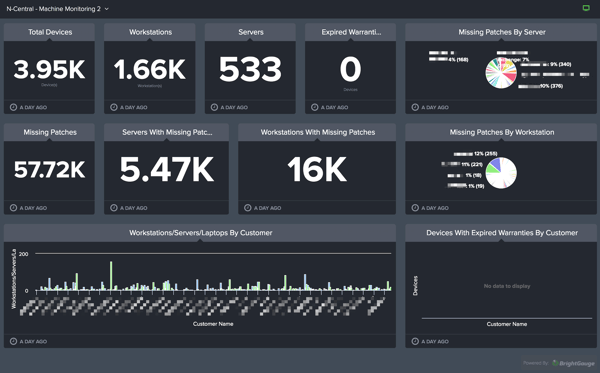Click the green monitor icon at top right
Viewport: 600px width, 373px height.
[x=586, y=8]
